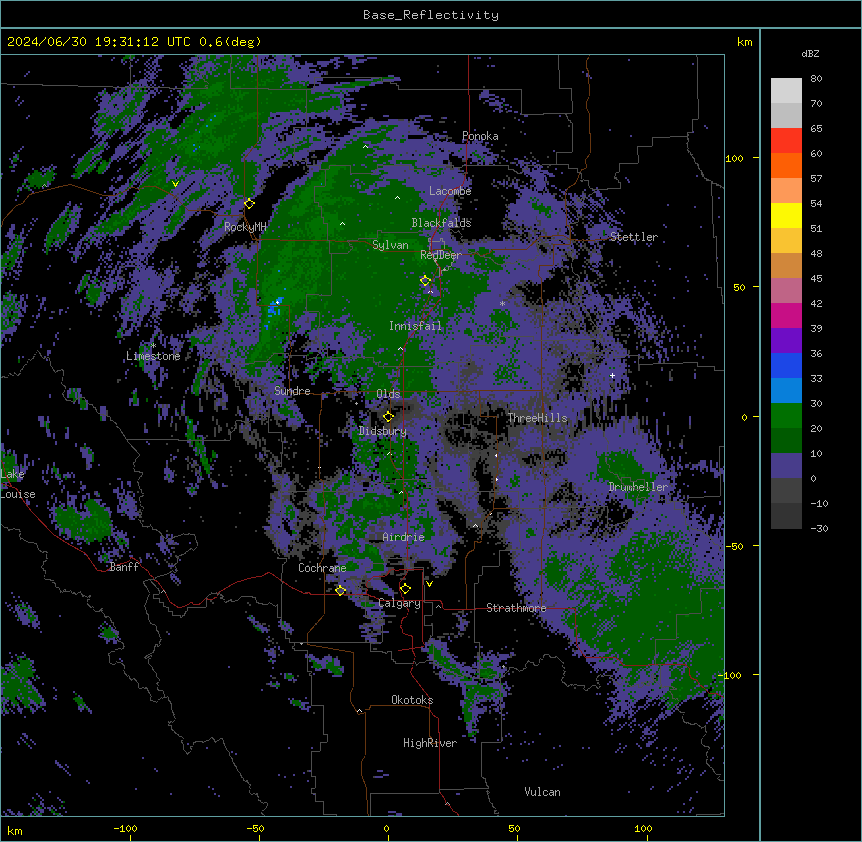The width and height of the screenshot is (862, 842).
Task: Click the RedDeer label
Action: pos(440,255)
